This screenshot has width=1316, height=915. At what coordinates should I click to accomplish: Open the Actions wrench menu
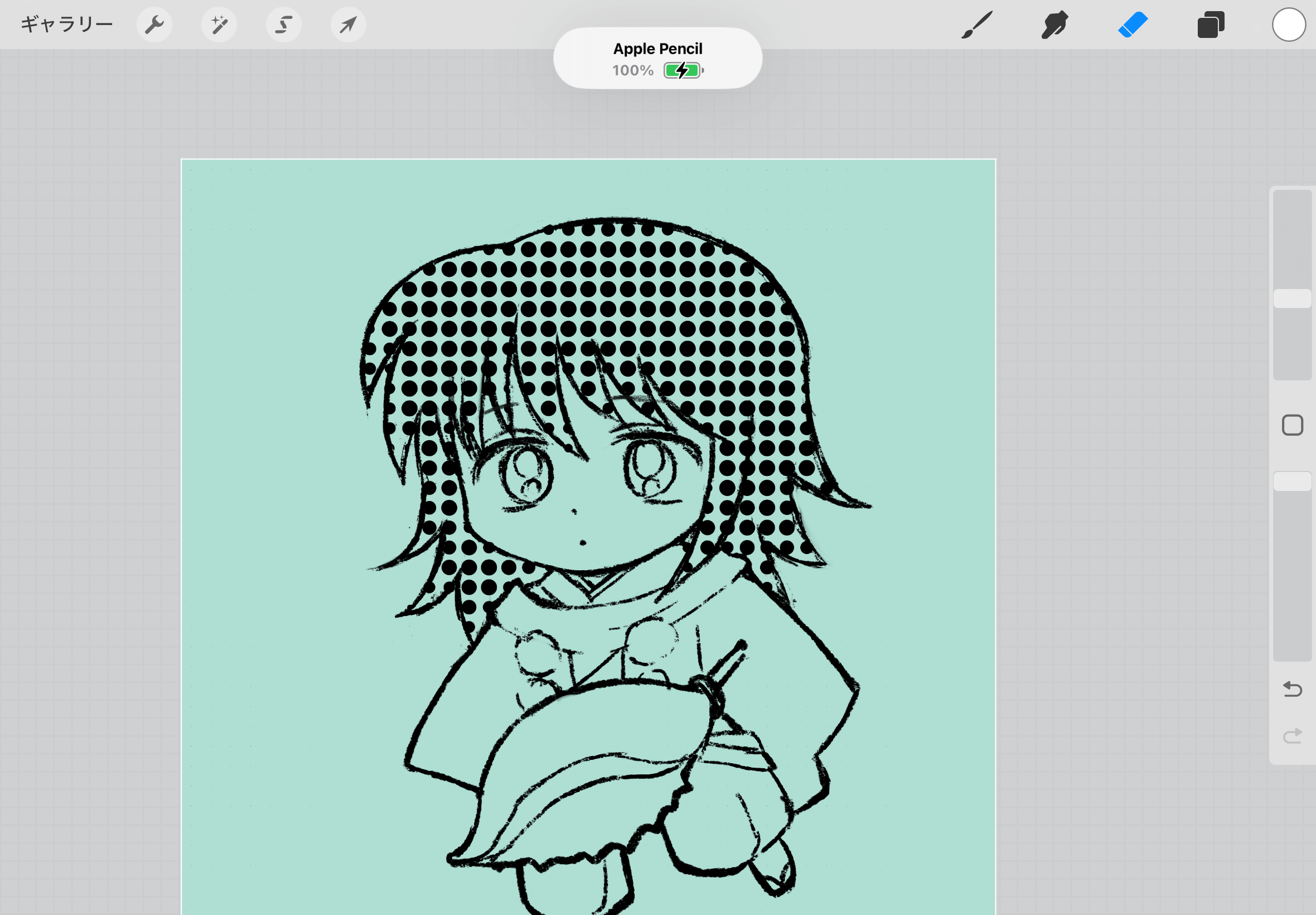[154, 25]
